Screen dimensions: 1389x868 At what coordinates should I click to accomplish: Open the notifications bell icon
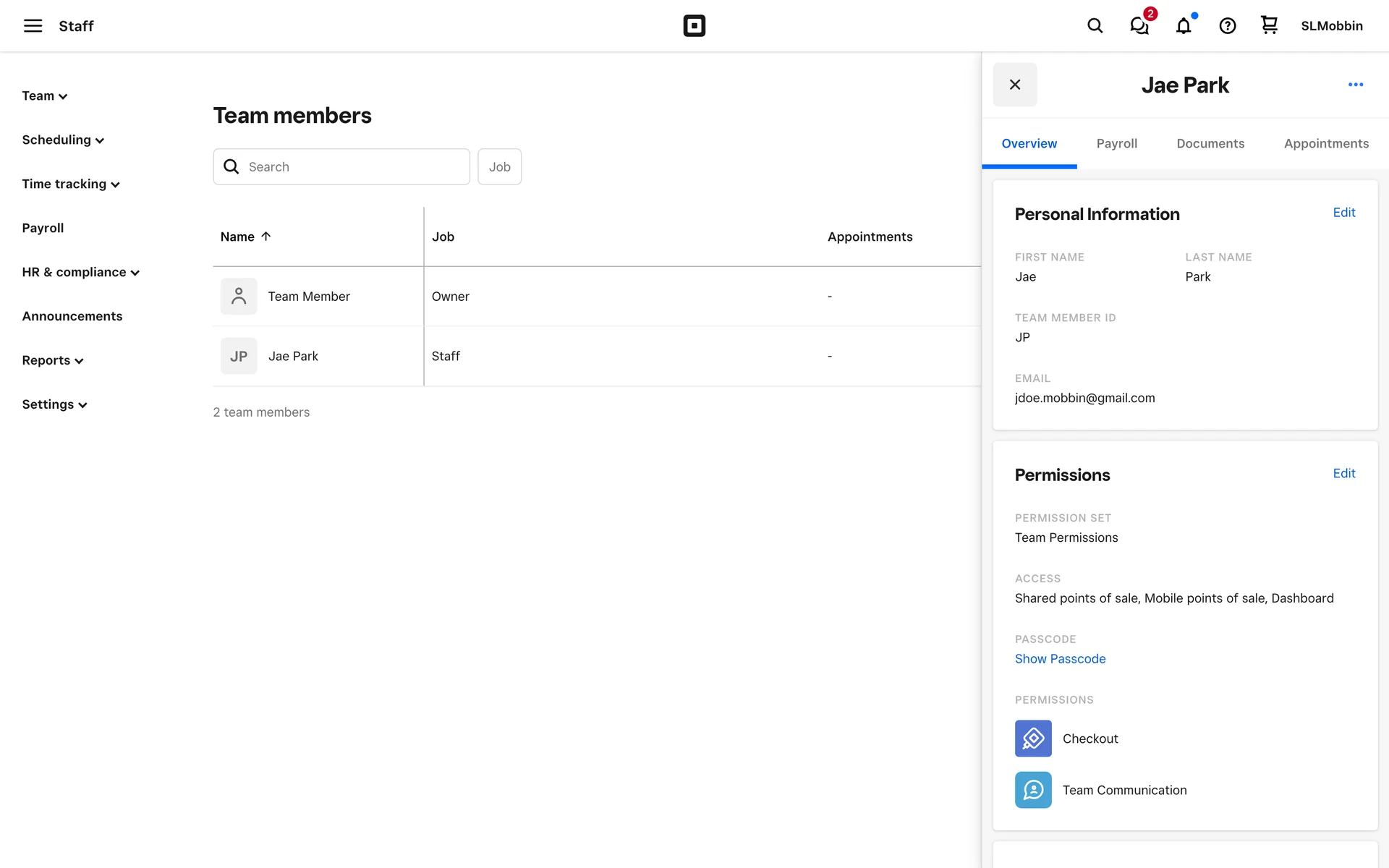(1184, 26)
